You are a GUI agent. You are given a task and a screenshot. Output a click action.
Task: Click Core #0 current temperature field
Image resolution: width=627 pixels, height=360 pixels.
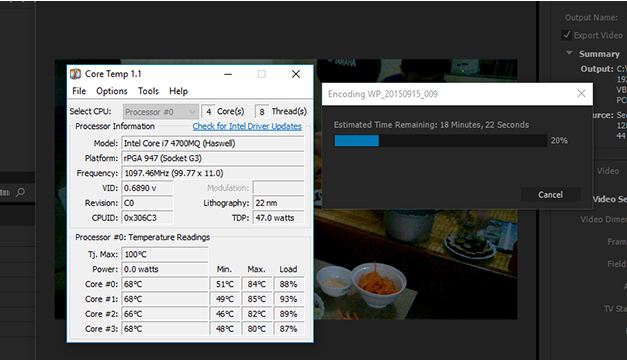coord(165,284)
